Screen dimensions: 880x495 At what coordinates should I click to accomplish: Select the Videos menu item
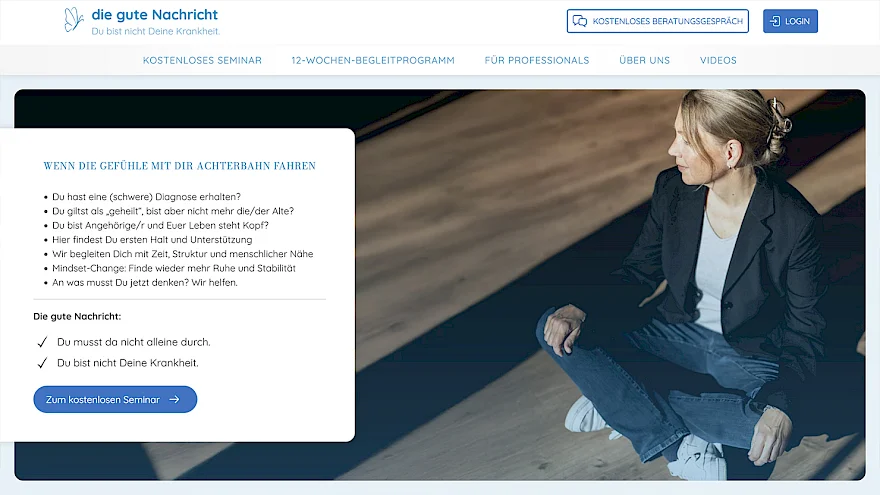click(x=718, y=60)
